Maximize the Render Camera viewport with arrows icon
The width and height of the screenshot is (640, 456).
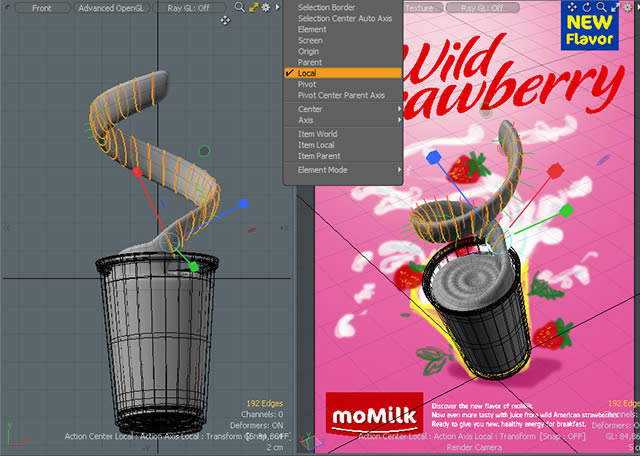coord(615,7)
